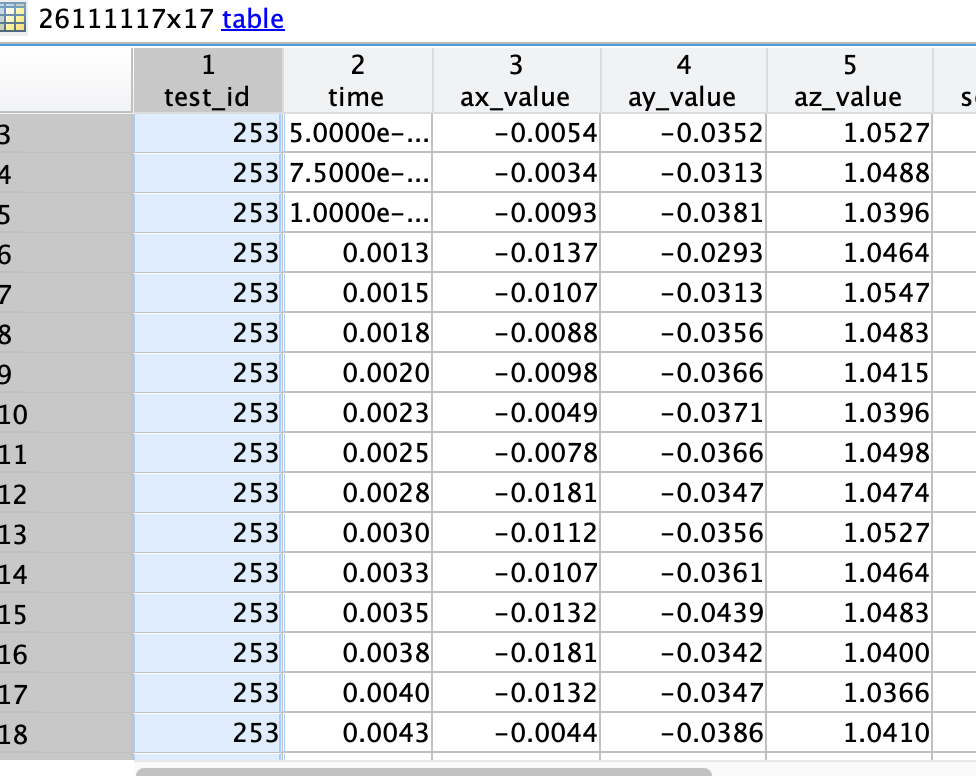Click az_value cell 1.0400
The image size is (976, 776).
[850, 653]
